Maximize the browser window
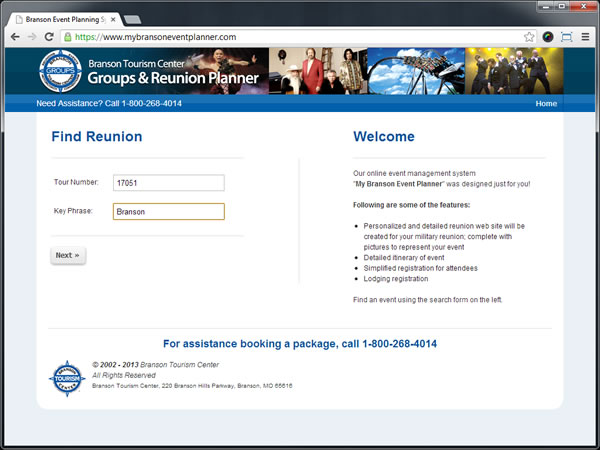This screenshot has width=600, height=450. tap(562, 6)
